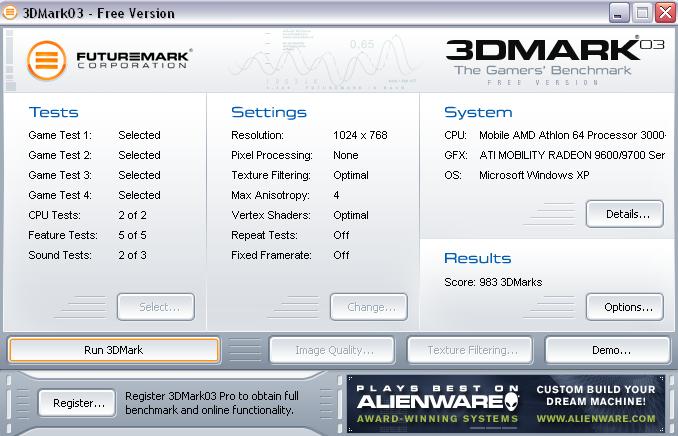Click the WWW.ALIENWARE.COM text in banner
The width and height of the screenshot is (678, 436).
596,419
